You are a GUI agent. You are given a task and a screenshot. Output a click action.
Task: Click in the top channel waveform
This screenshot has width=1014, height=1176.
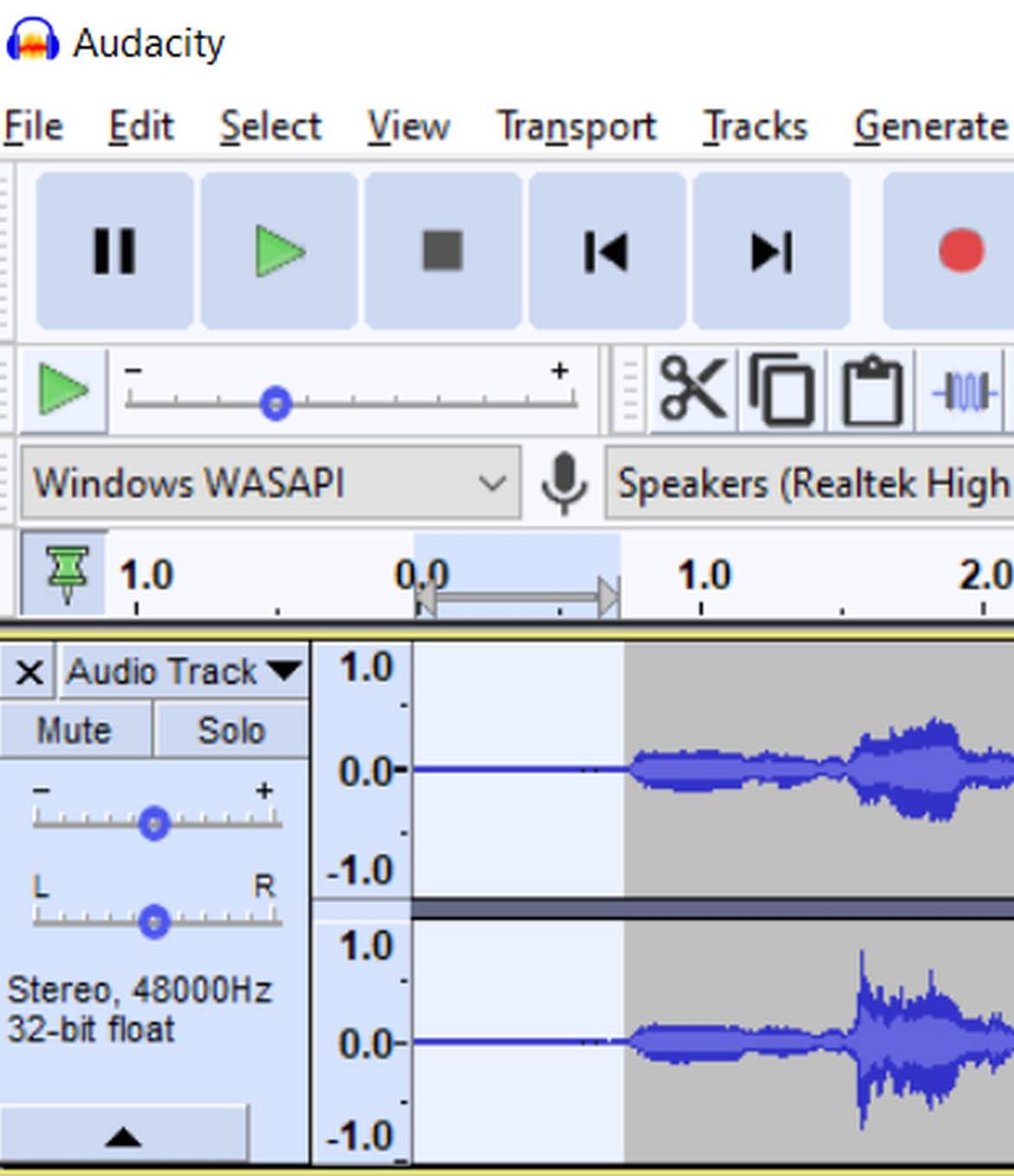(x=714, y=770)
